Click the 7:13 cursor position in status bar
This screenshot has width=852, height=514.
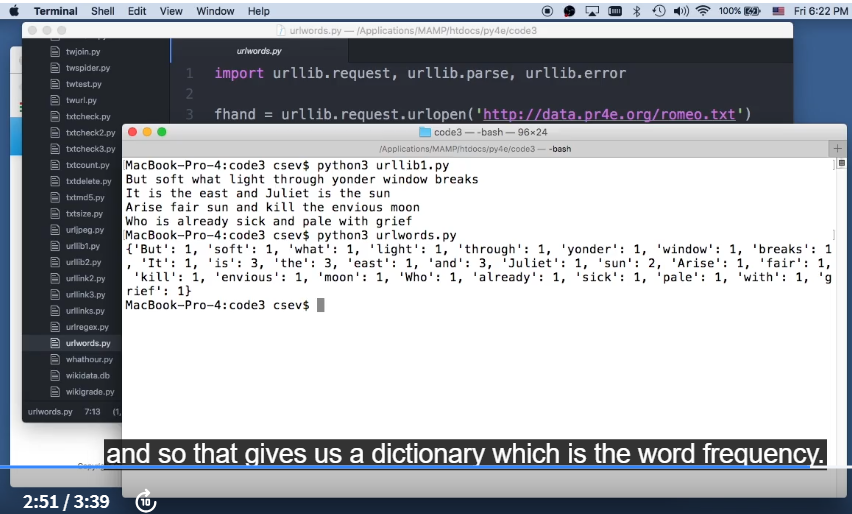click(x=92, y=412)
